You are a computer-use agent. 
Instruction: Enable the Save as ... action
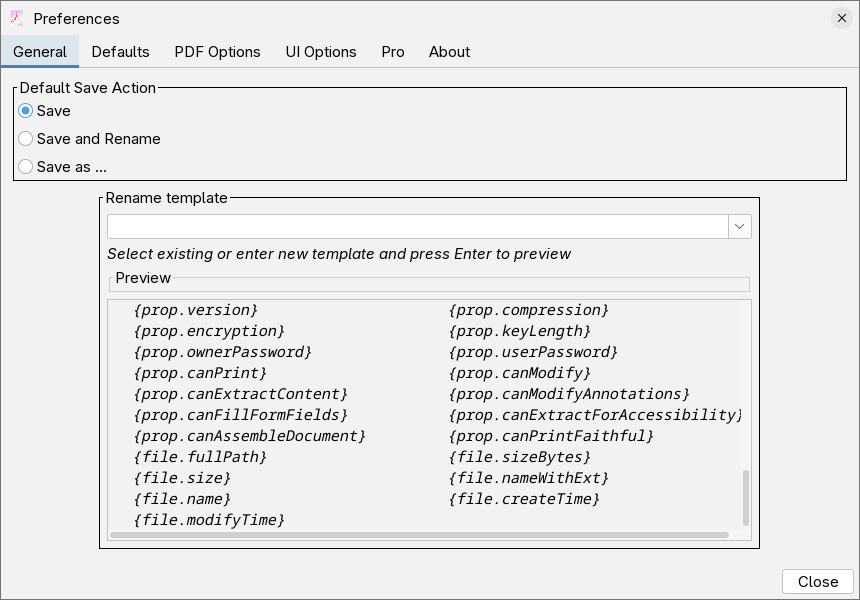click(25, 166)
